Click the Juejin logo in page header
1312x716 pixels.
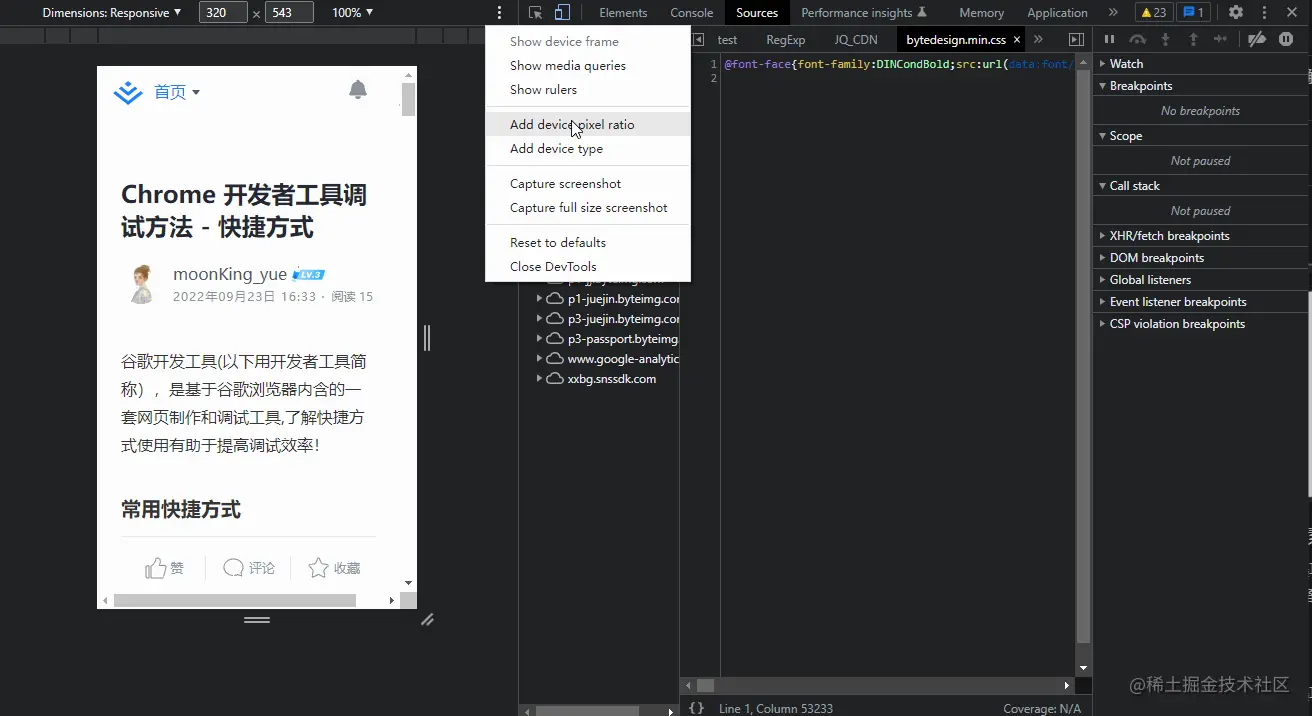click(128, 93)
